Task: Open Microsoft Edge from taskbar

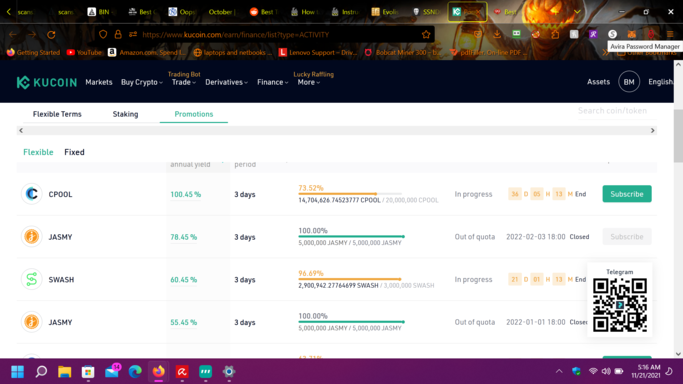Action: point(135,371)
